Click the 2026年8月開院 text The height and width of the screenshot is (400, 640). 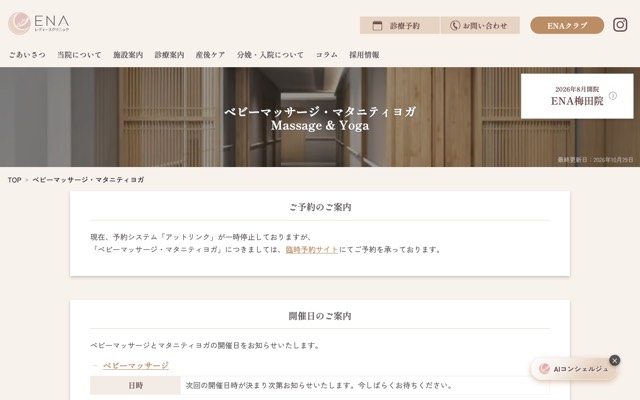pyautogui.click(x=577, y=89)
